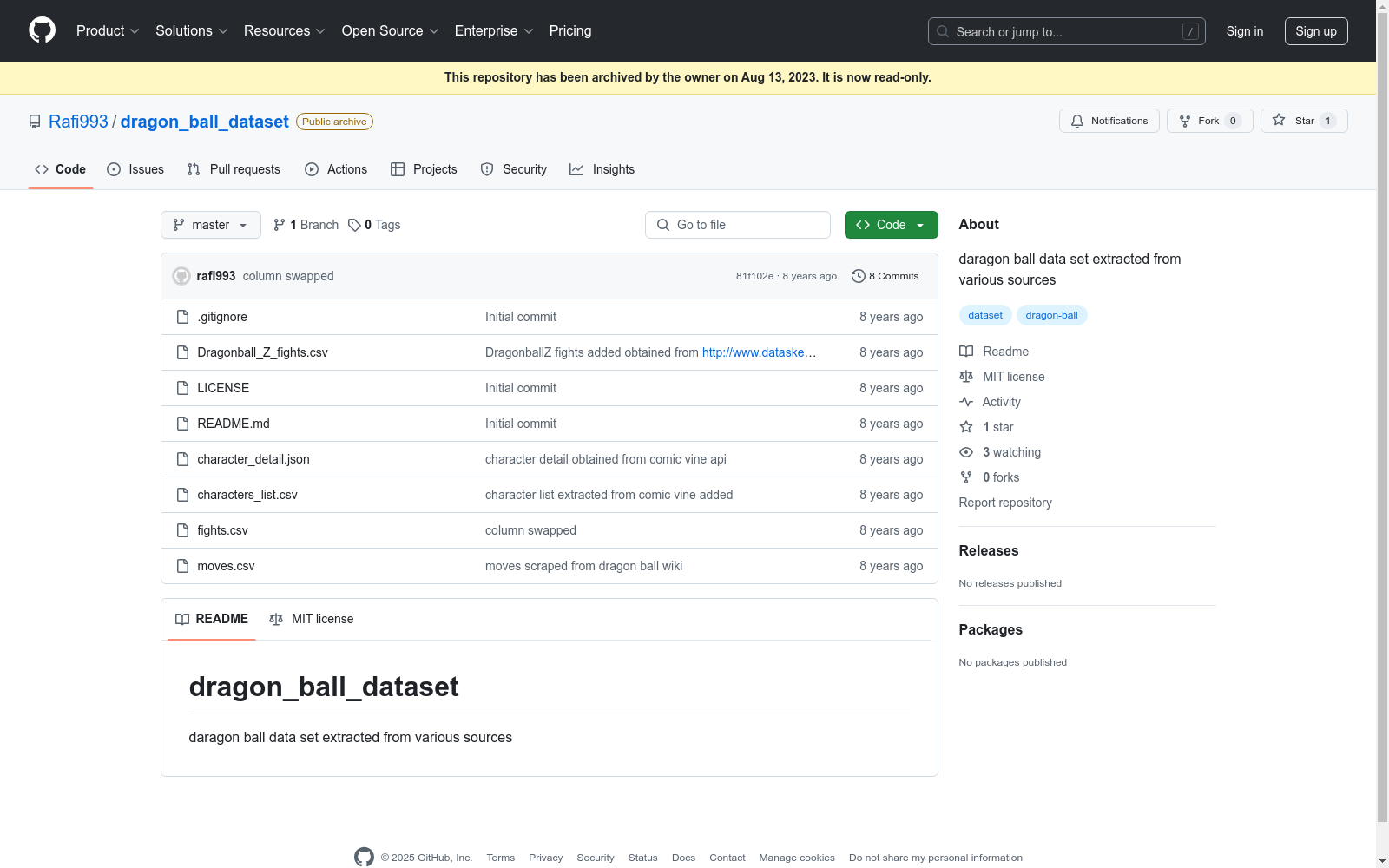
Task: Click rafi993 avatar in commit row
Action: coord(181,276)
